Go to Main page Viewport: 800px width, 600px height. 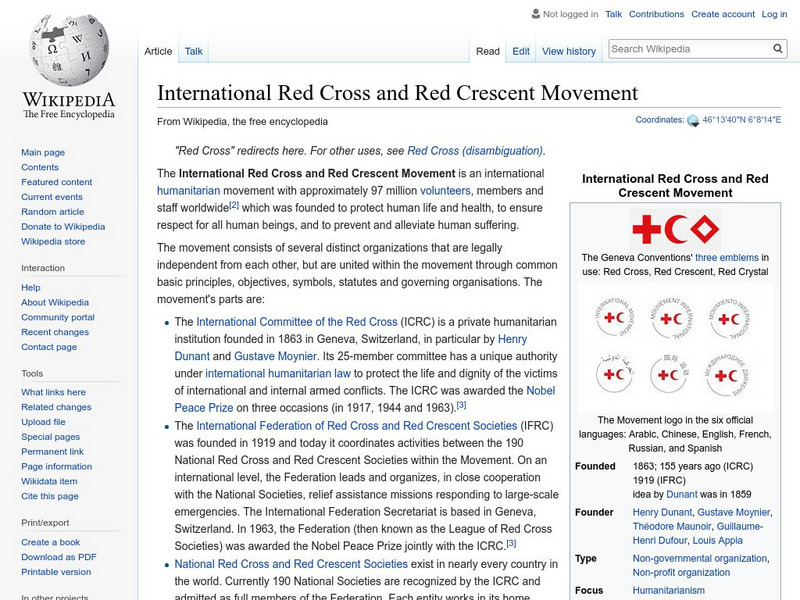click(43, 152)
